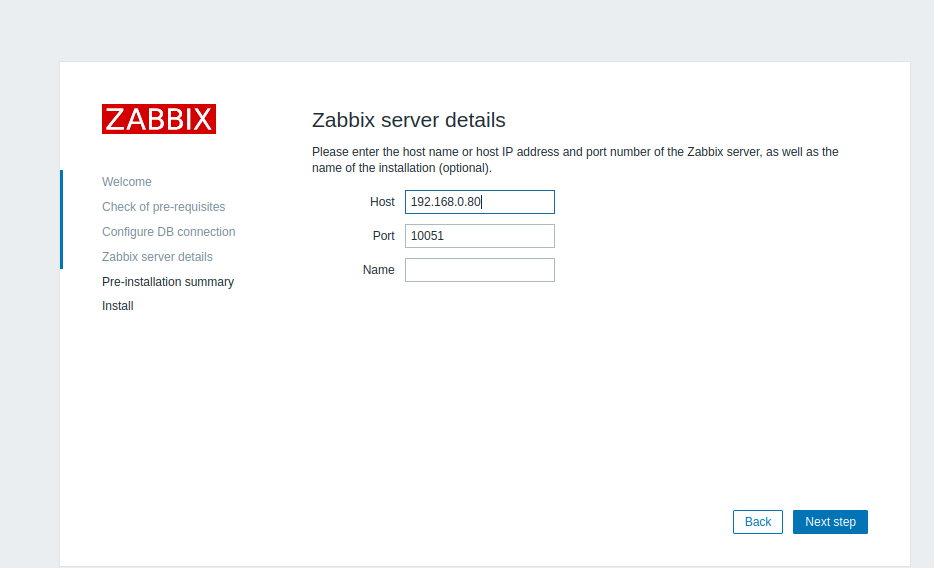The image size is (934, 568).
Task: Click the empty Name input field
Action: click(x=480, y=270)
